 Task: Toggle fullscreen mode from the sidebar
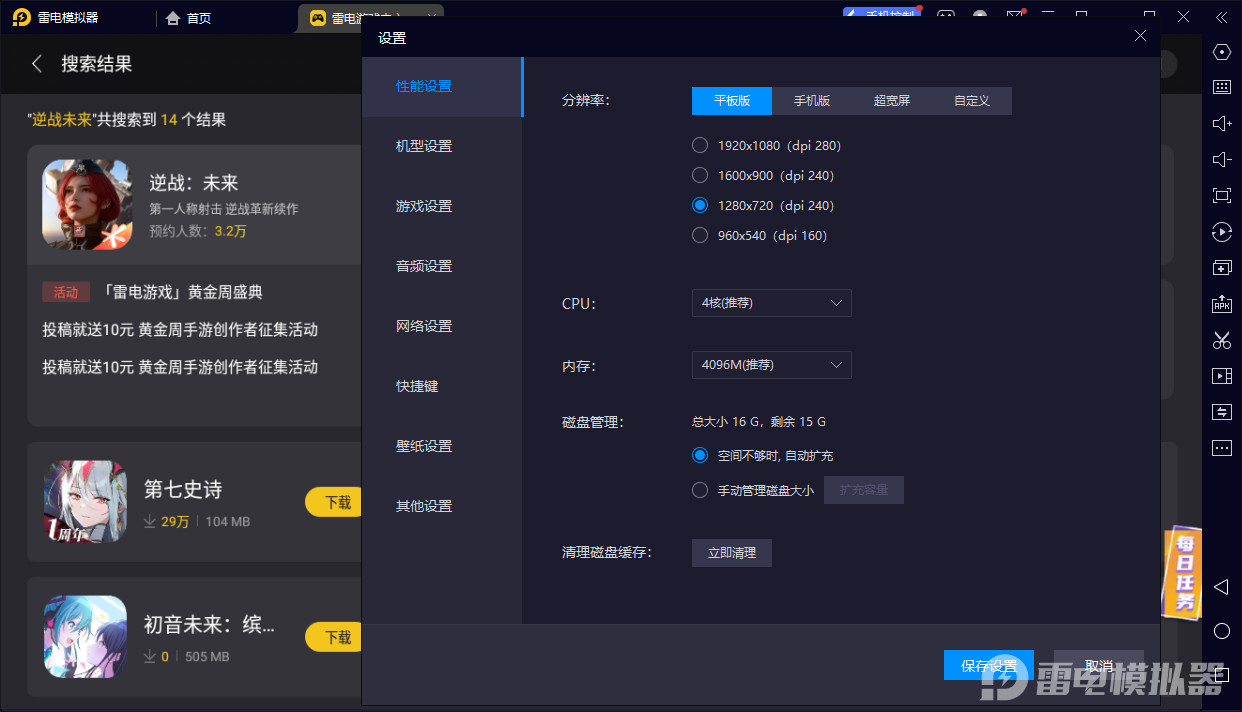click(x=1221, y=195)
